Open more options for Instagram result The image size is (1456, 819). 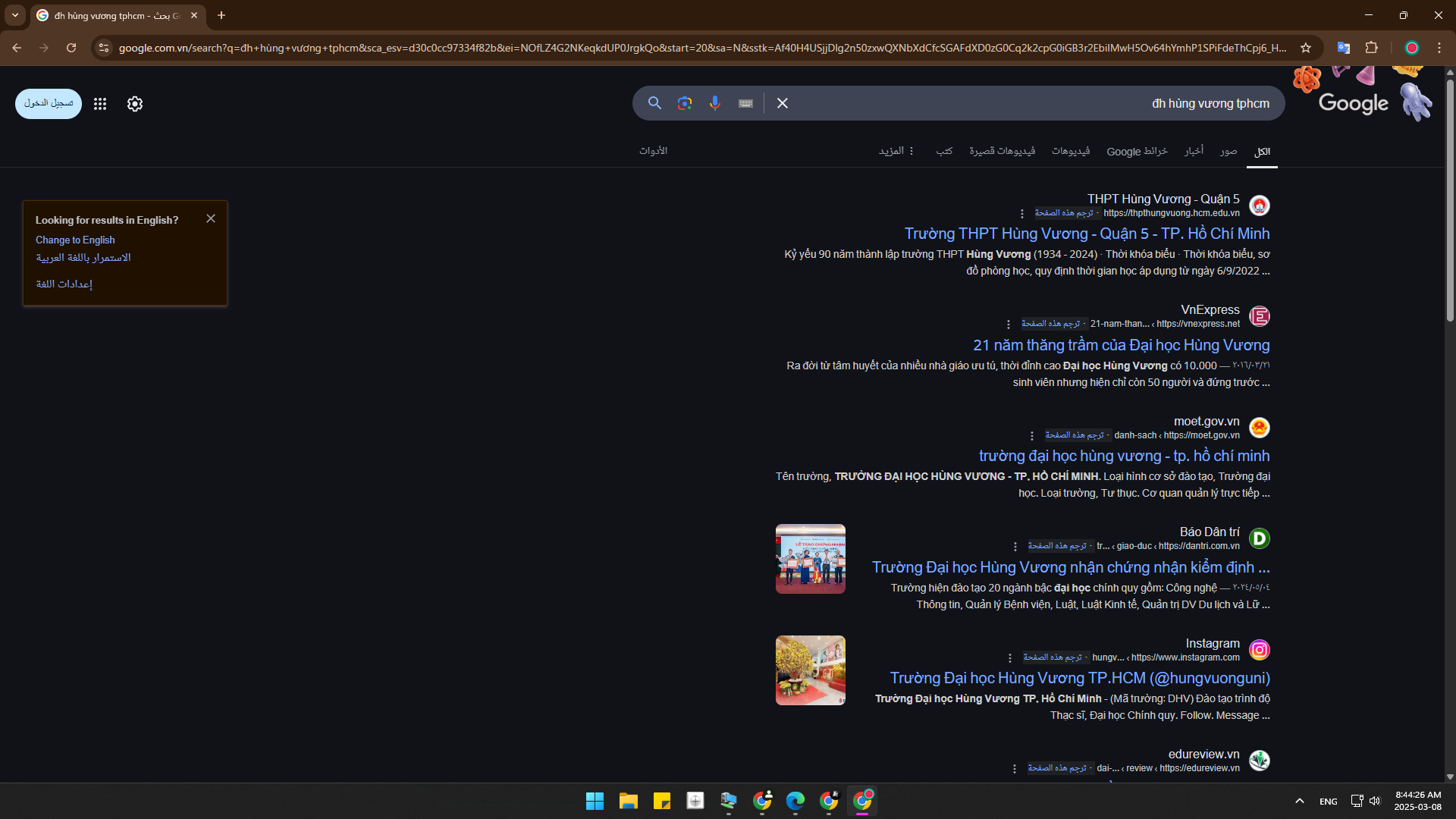pos(1009,658)
